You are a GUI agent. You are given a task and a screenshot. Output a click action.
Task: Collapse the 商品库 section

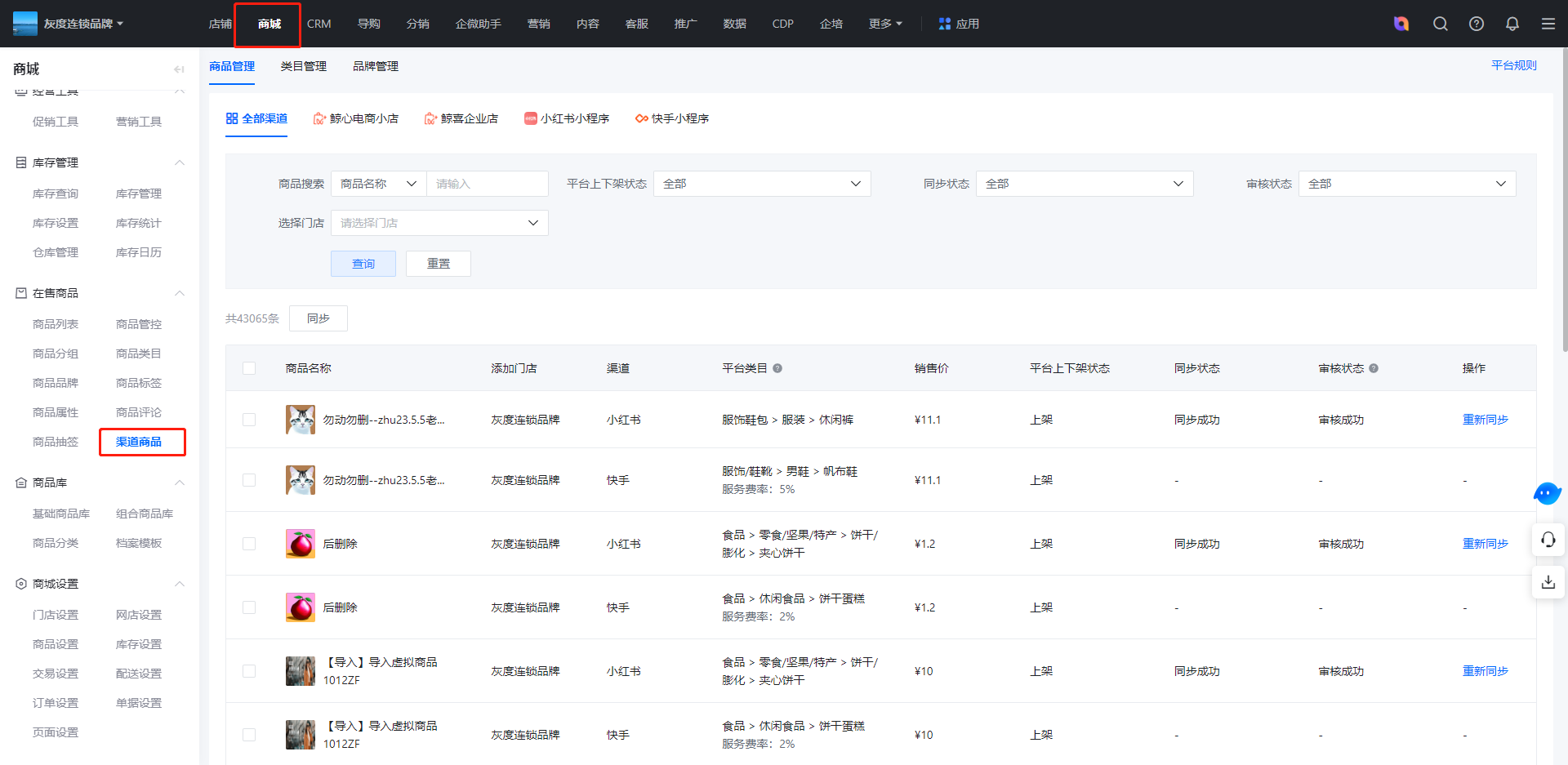click(180, 483)
